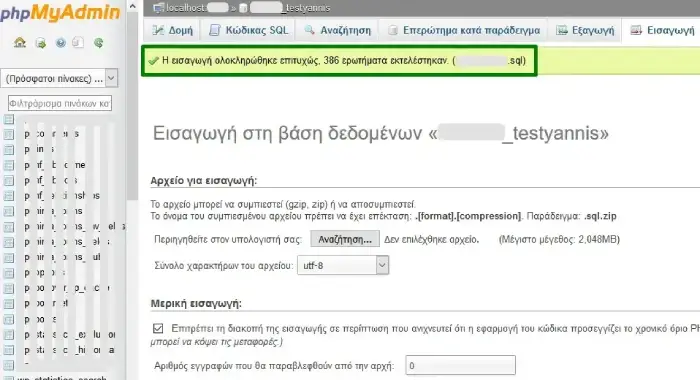Image resolution: width=700 pixels, height=380 pixels.
Task: Select the Εισαγωγή tab
Action: pos(662,30)
